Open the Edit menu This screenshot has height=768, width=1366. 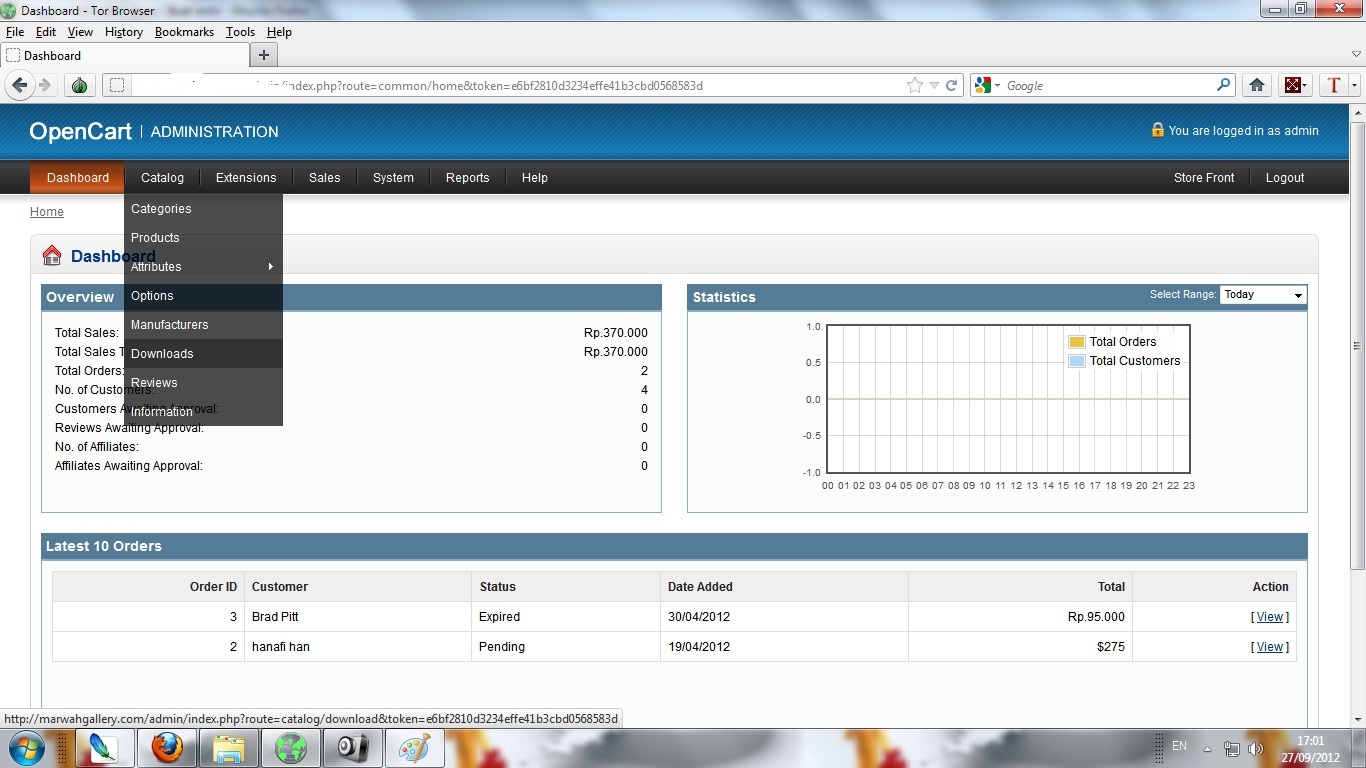(x=46, y=32)
